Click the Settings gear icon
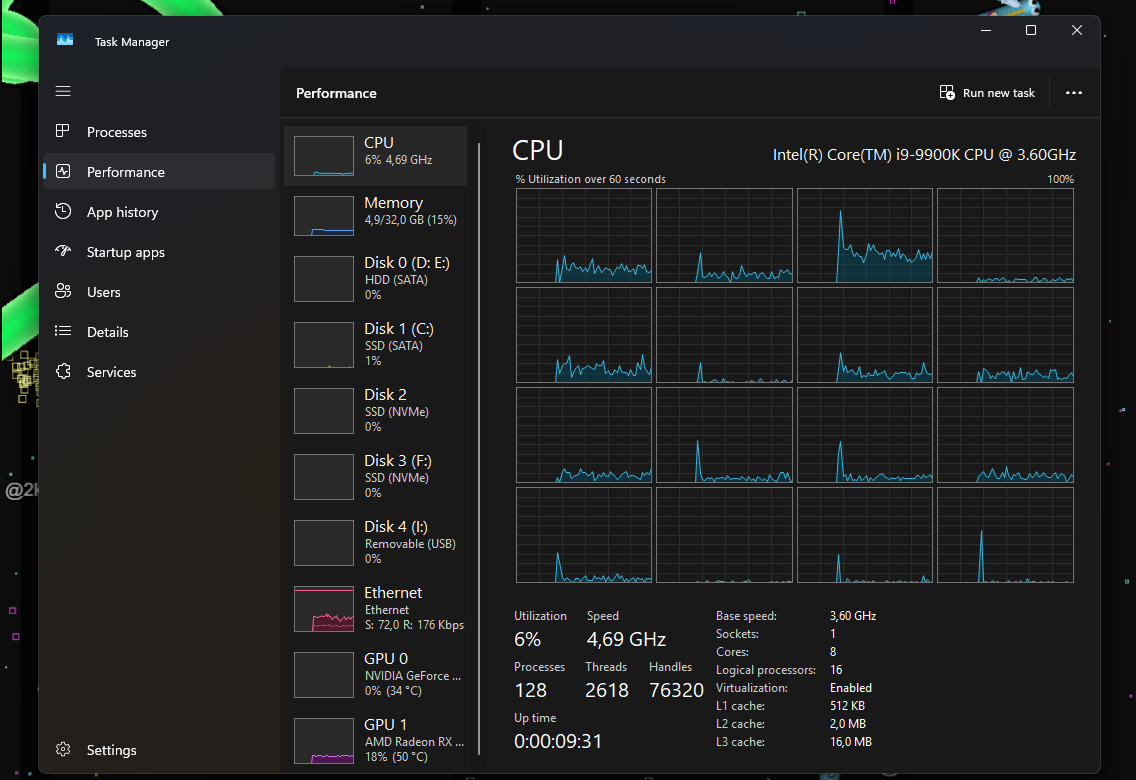The height and width of the screenshot is (780, 1136). pyautogui.click(x=63, y=750)
